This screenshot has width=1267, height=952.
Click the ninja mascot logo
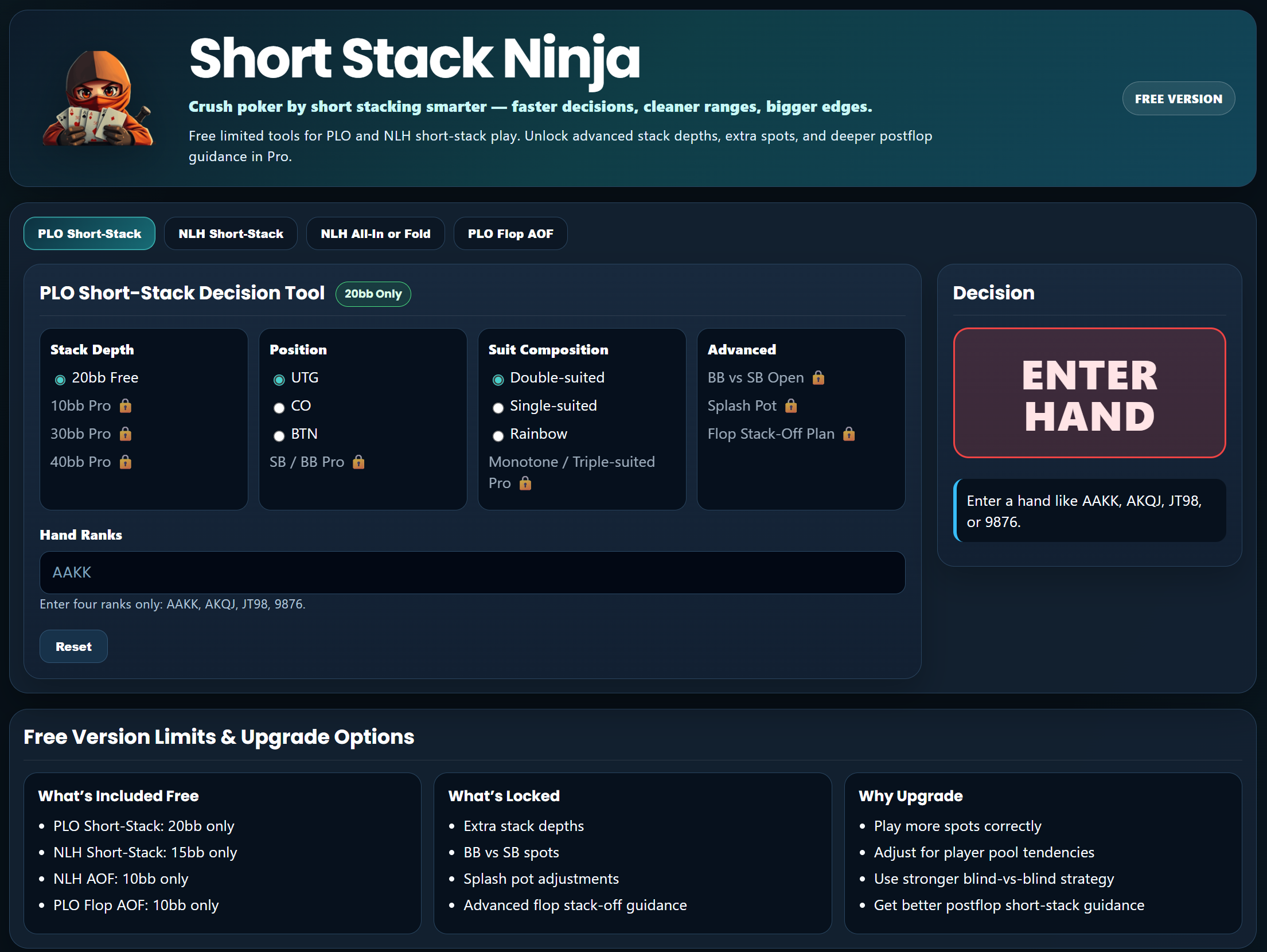(98, 98)
